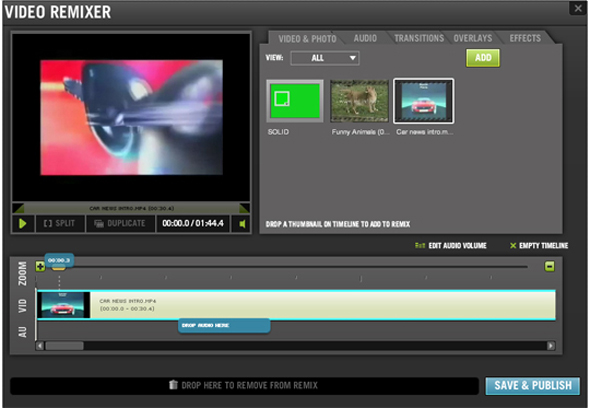This screenshot has height=408, width=590.
Task: Split the clip with SPLIT button
Action: coord(60,224)
